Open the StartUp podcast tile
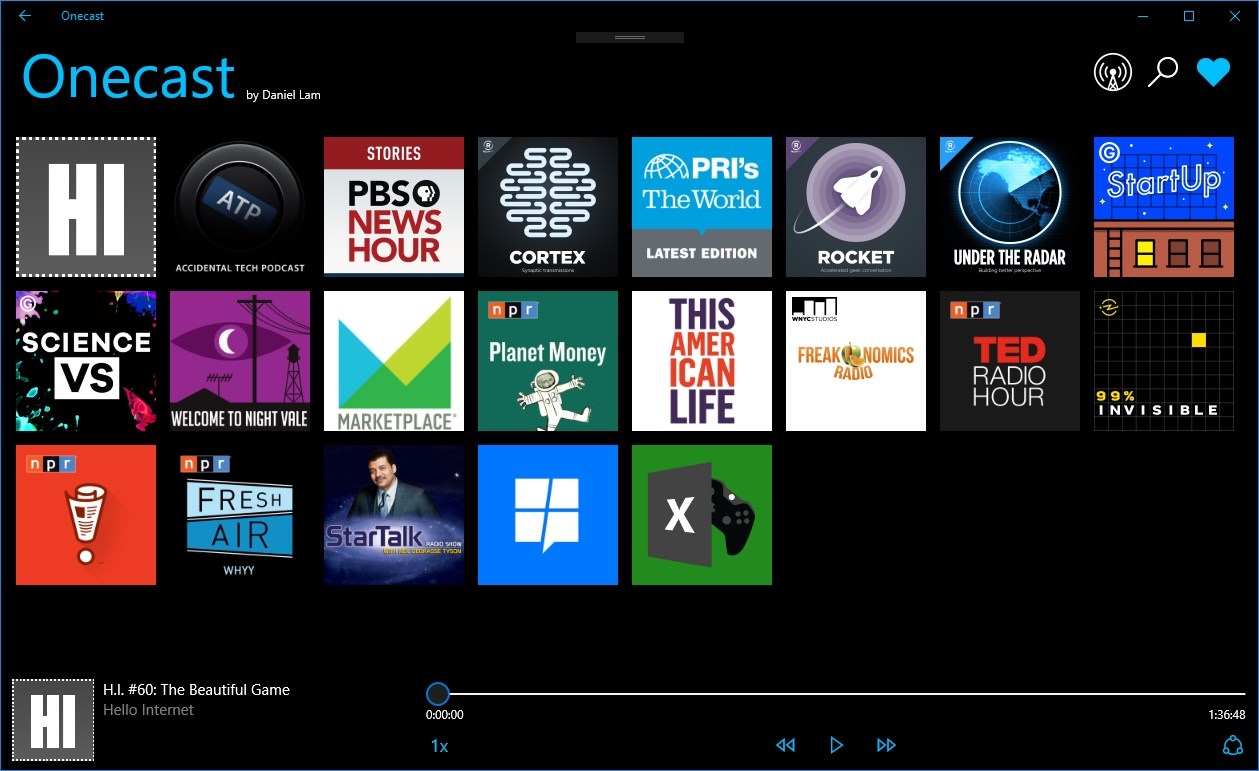This screenshot has height=771, width=1259. [x=1164, y=207]
